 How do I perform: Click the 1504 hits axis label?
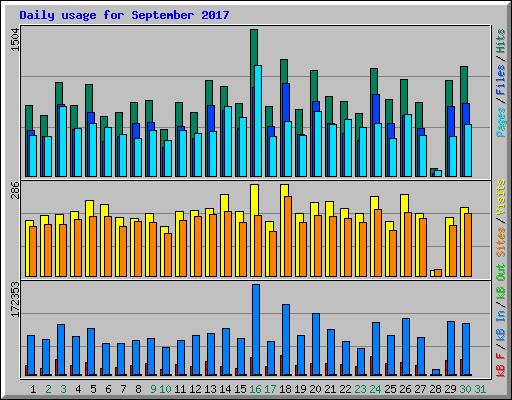[15, 40]
